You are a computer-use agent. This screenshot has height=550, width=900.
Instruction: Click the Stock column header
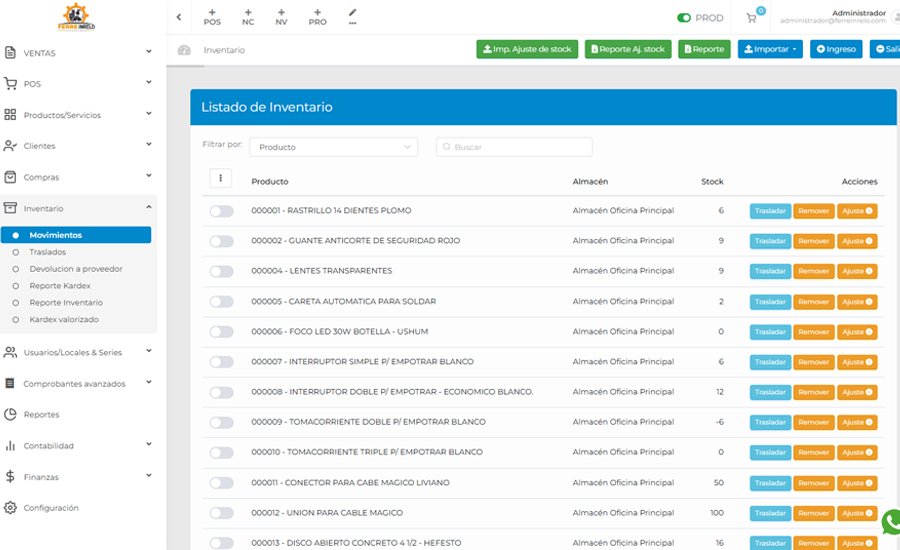712,181
